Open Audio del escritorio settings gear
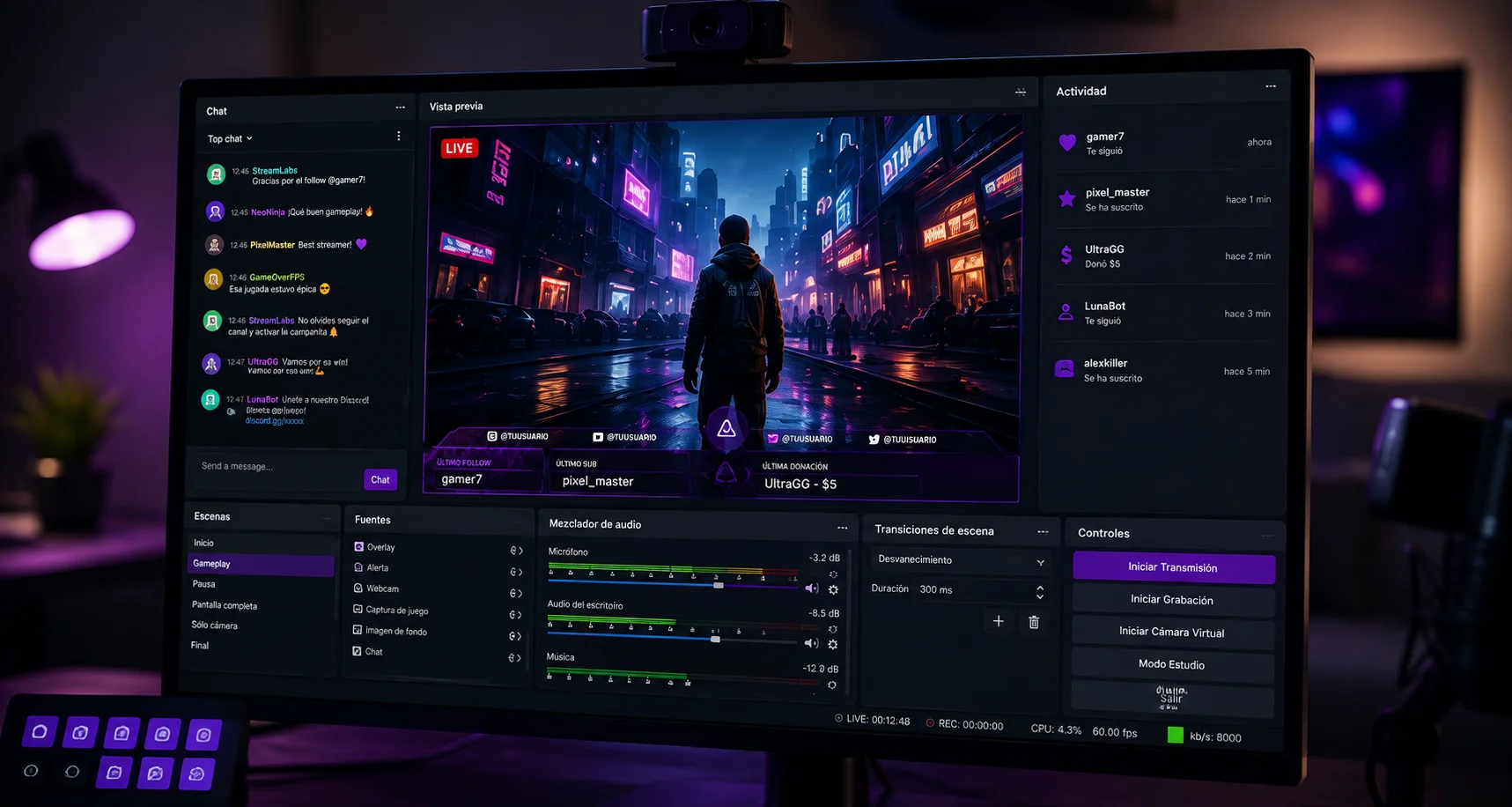This screenshot has height=807, width=1512. coord(832,645)
